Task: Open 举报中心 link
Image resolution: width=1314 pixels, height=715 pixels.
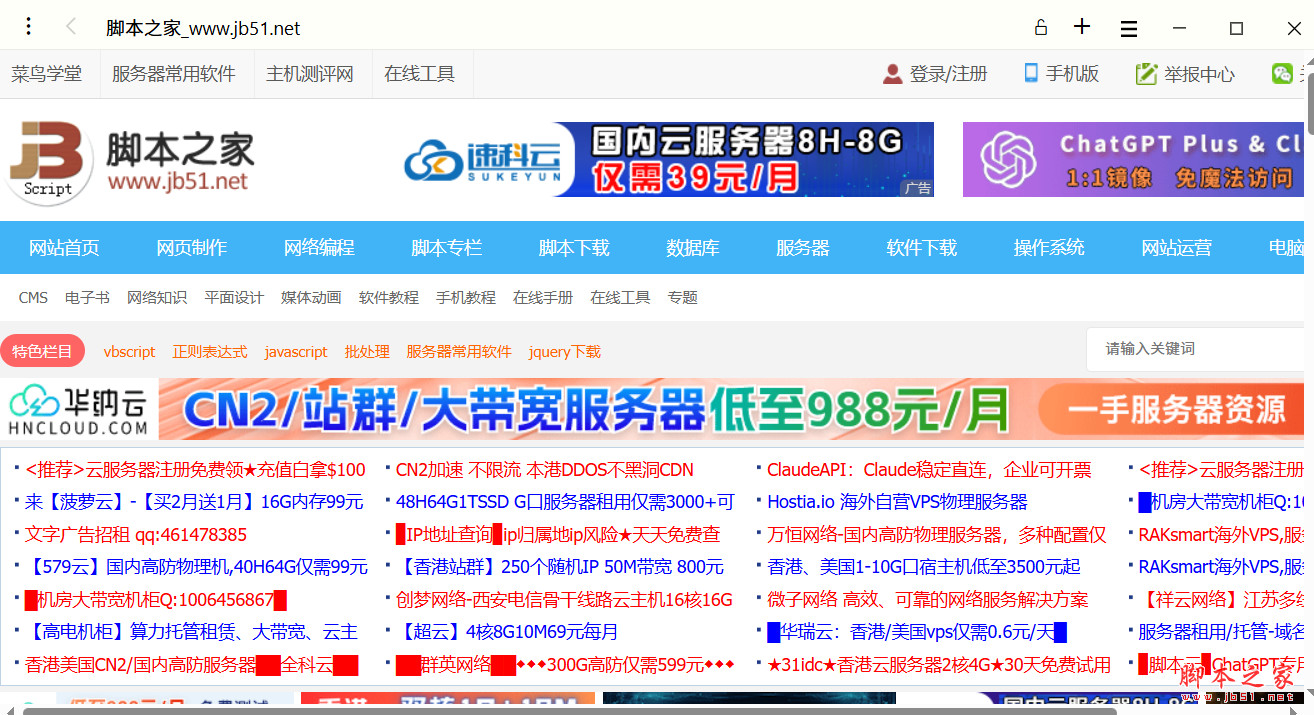Action: click(1199, 74)
